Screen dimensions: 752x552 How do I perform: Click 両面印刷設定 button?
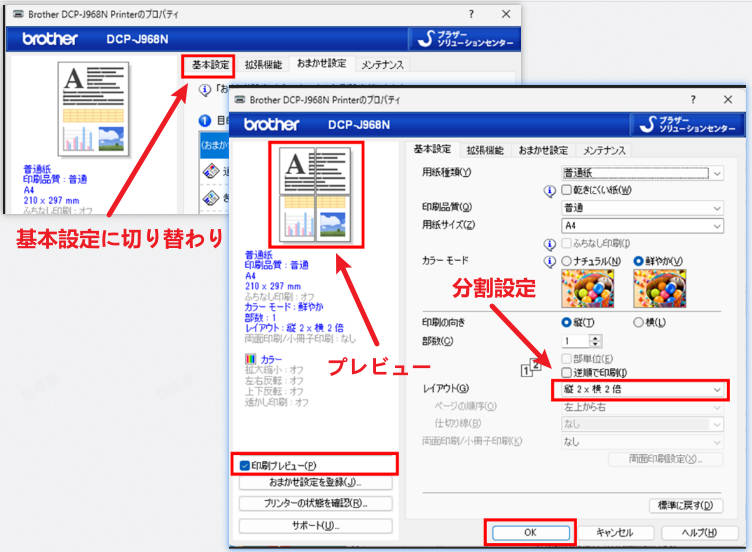666,459
